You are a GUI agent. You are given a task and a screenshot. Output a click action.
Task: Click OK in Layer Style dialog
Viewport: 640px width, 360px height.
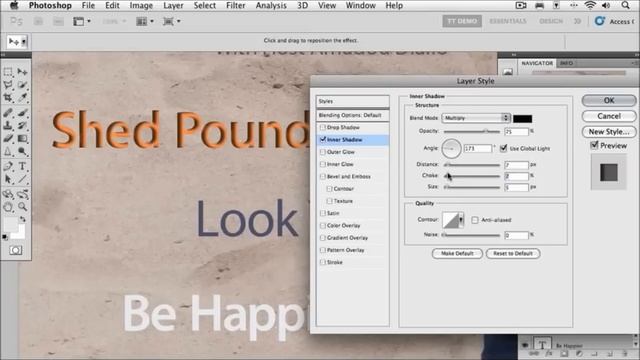click(x=609, y=100)
